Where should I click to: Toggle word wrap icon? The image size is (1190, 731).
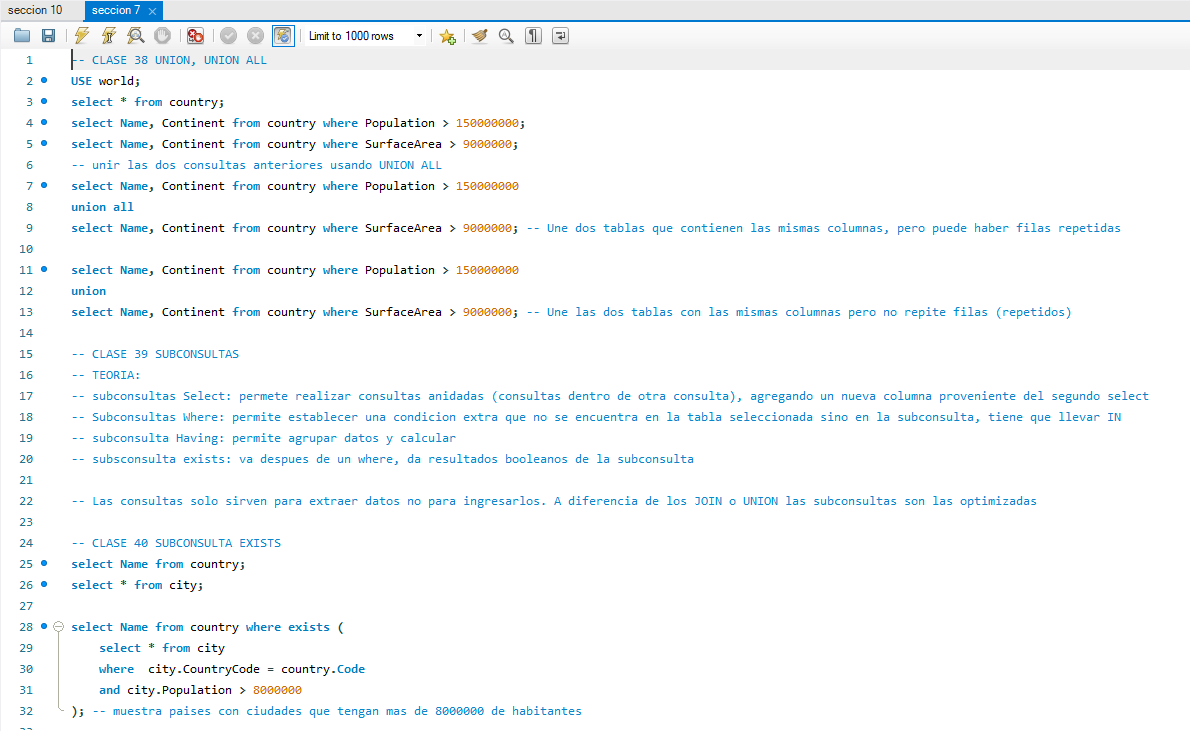(560, 36)
